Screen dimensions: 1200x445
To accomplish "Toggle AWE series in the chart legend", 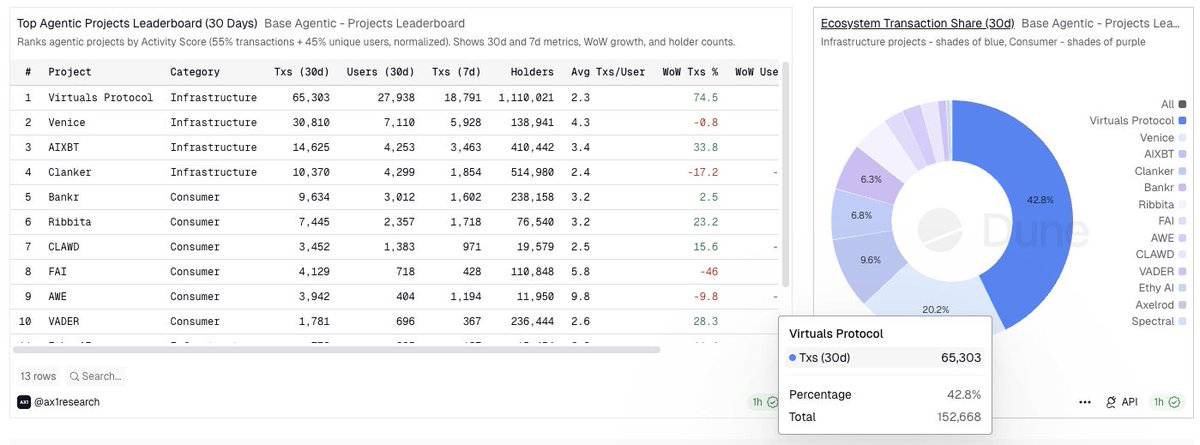I will coord(1169,238).
